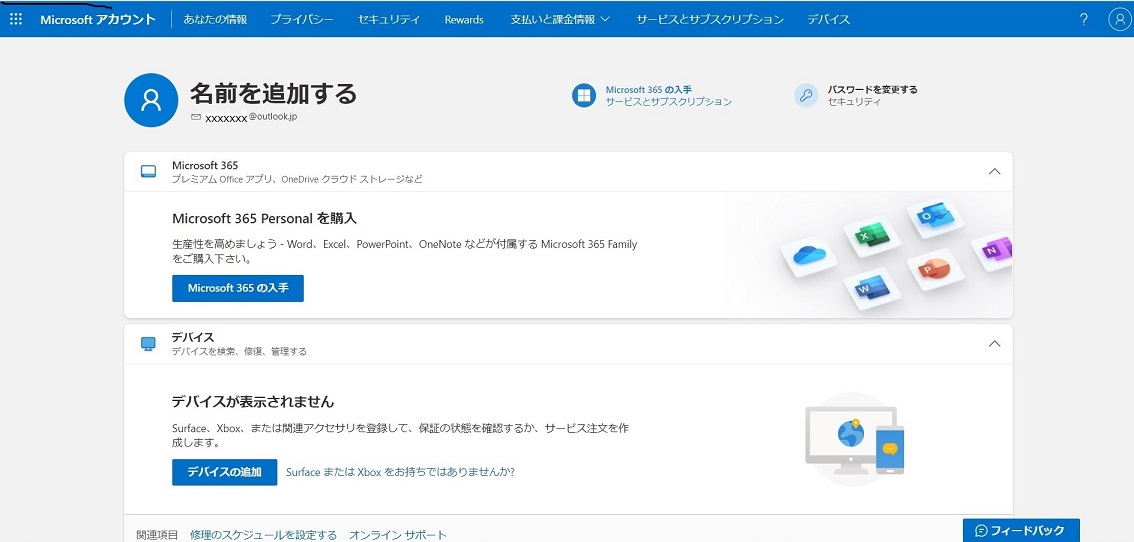1134x542 pixels.
Task: Click the 関連項目 label
Action: point(157,535)
